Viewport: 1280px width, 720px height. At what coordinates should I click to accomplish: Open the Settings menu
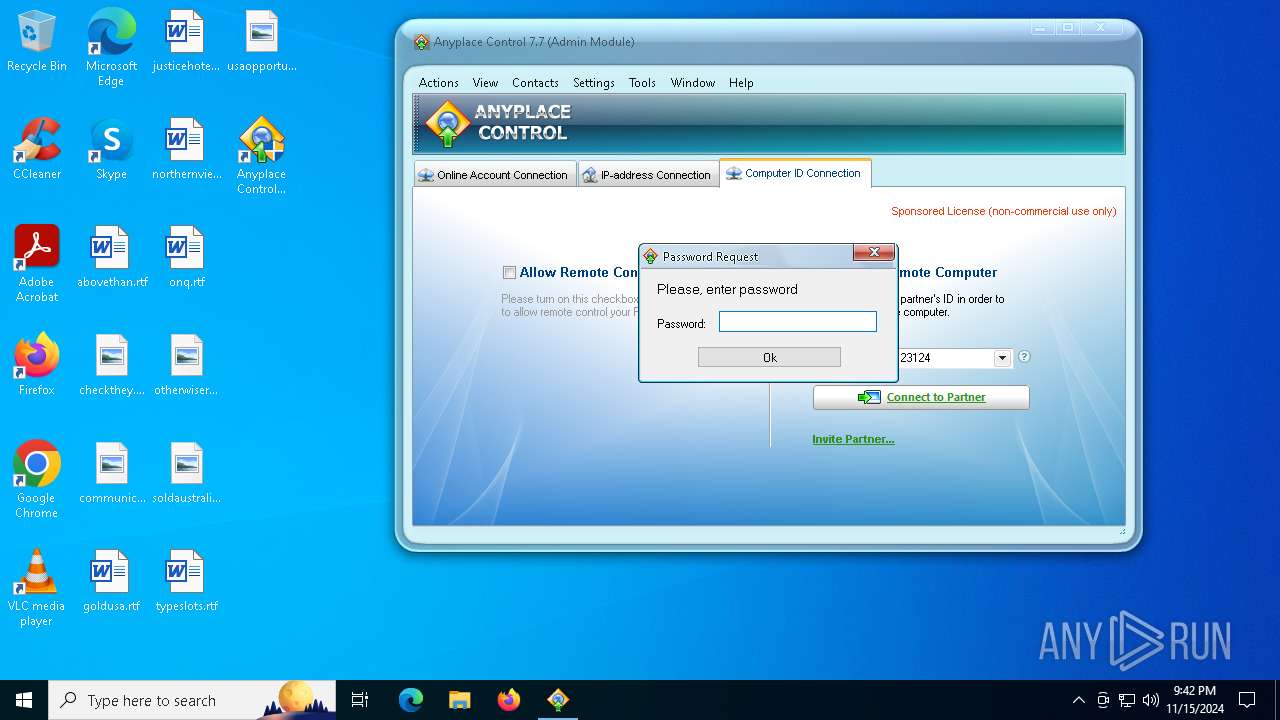click(x=594, y=83)
